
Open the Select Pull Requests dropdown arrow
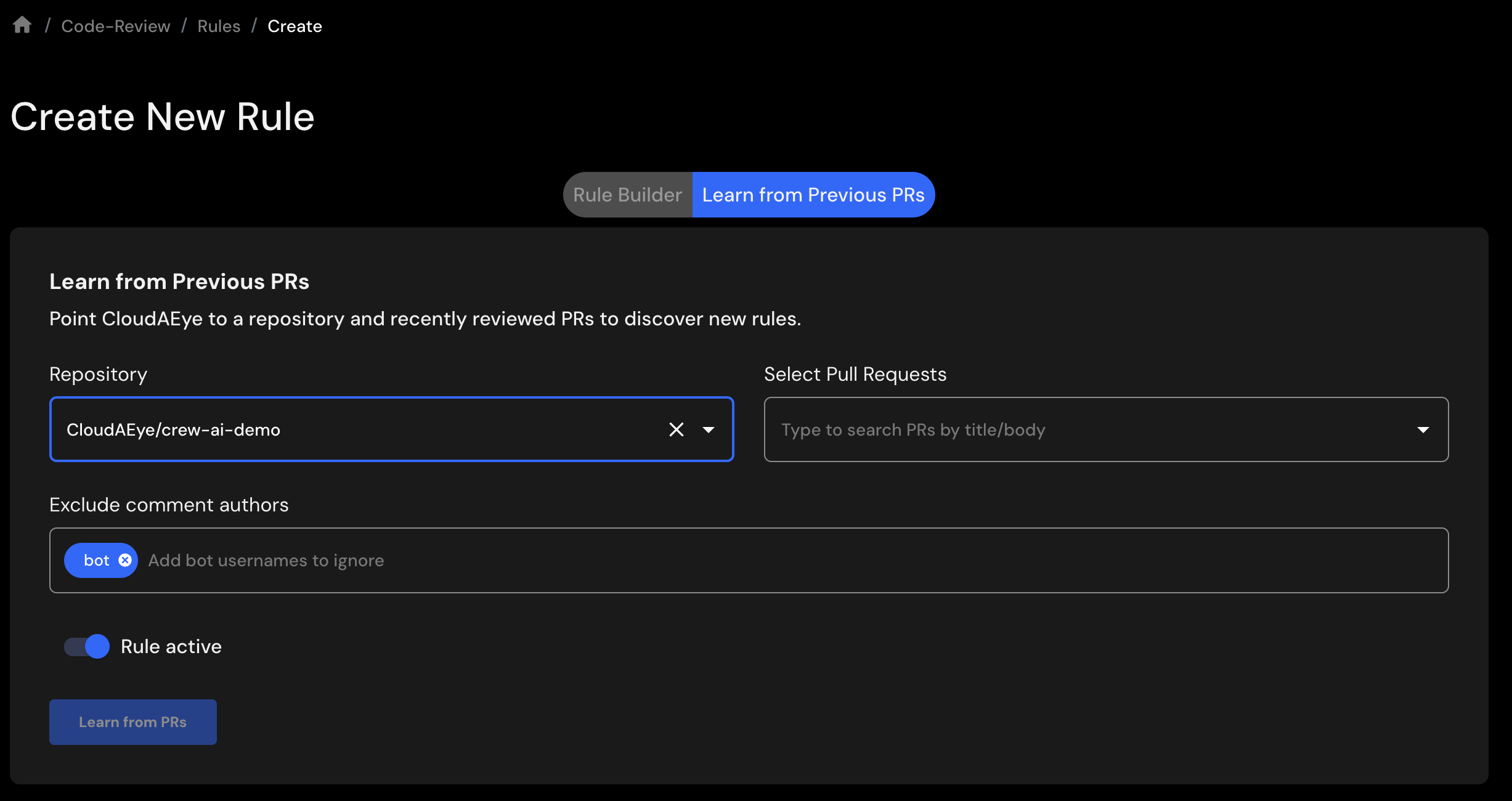click(x=1423, y=429)
